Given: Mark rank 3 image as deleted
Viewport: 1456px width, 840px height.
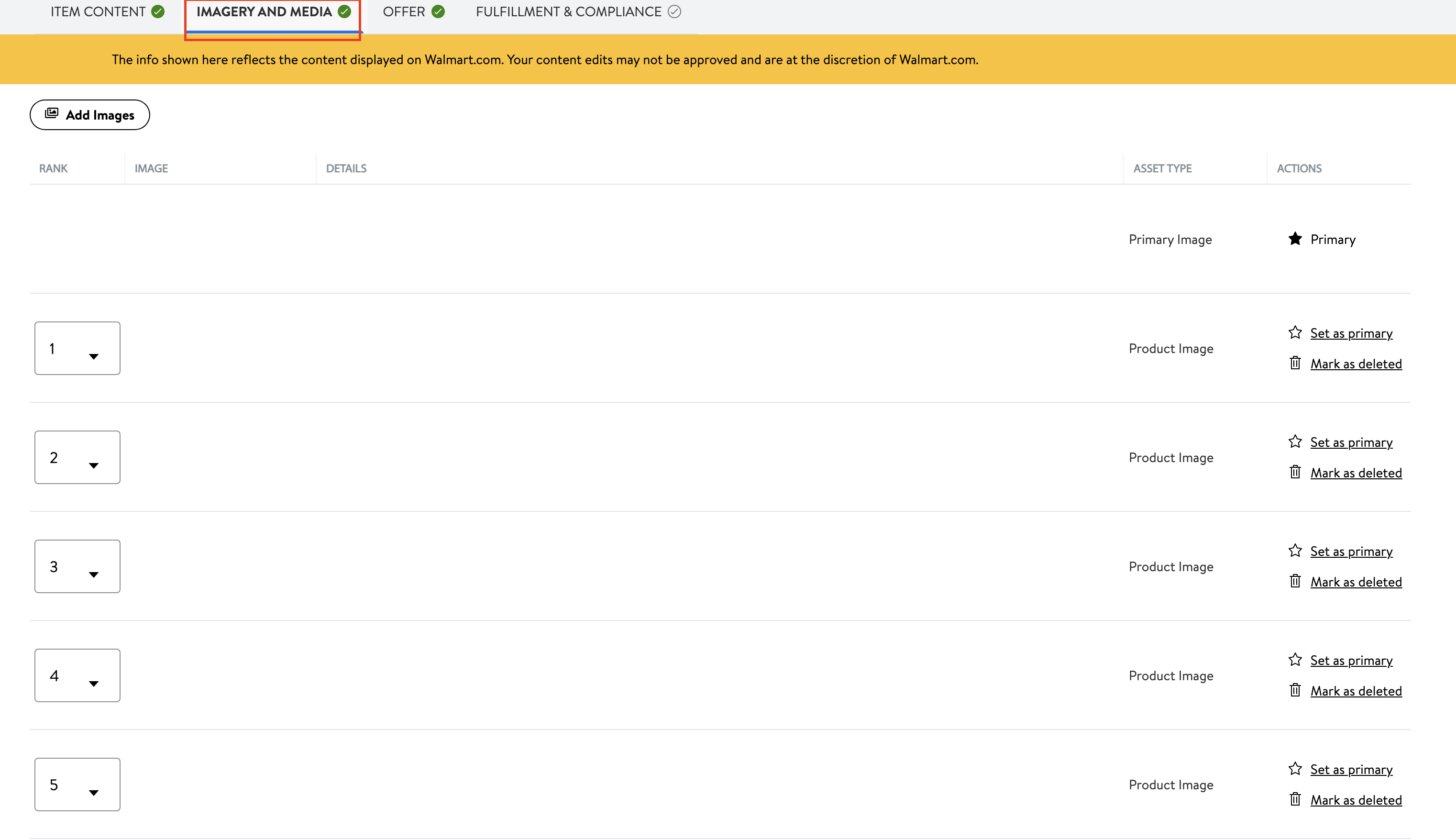Looking at the screenshot, I should 1356,582.
